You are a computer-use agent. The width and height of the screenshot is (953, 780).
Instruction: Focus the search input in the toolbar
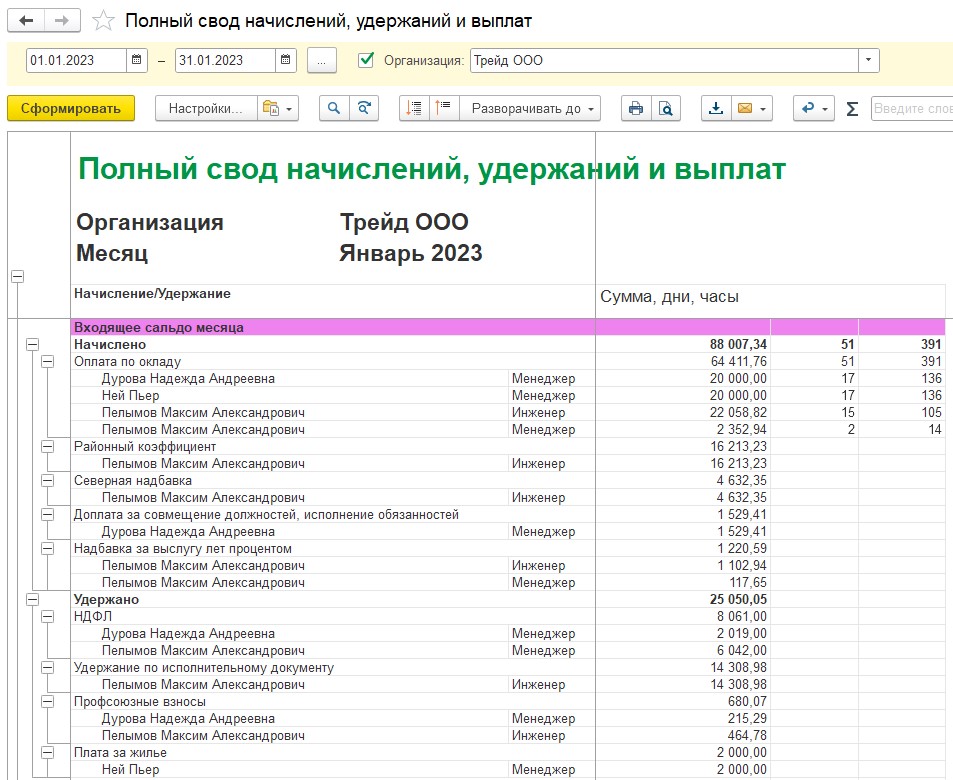[x=912, y=109]
